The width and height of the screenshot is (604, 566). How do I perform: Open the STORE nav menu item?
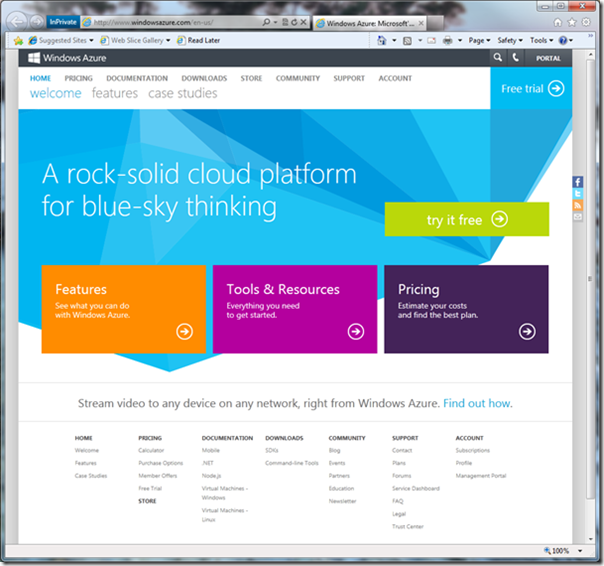pyautogui.click(x=251, y=78)
